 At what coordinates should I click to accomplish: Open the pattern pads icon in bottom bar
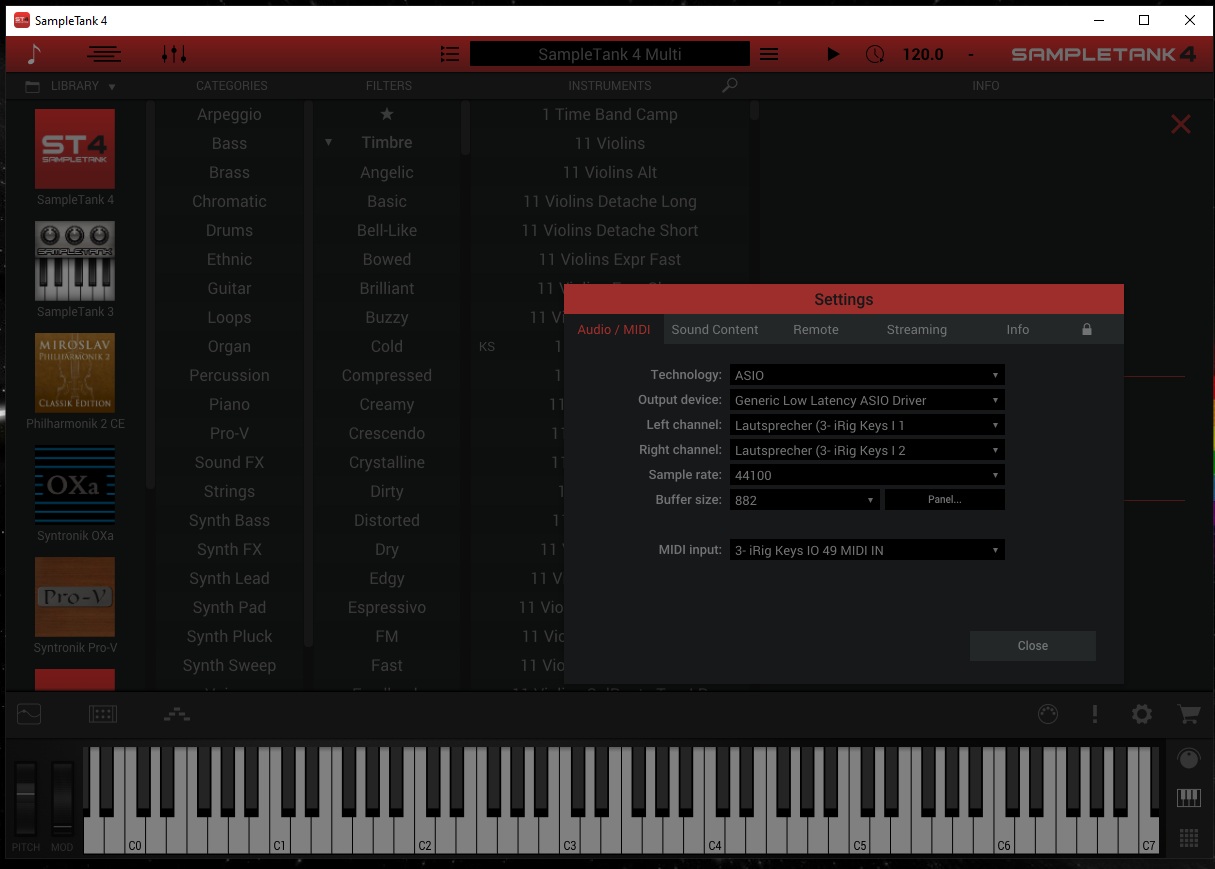tap(103, 714)
